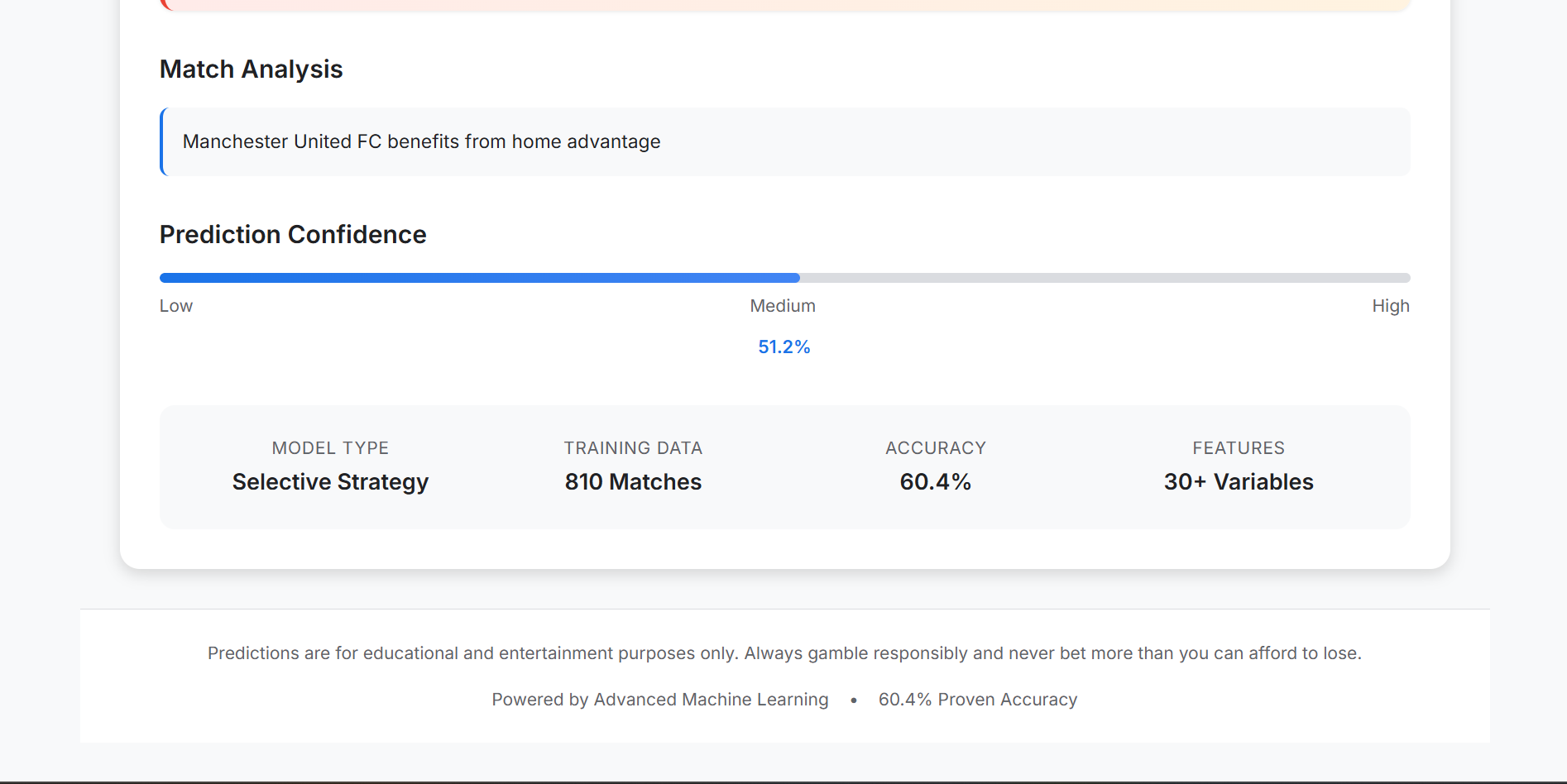This screenshot has height=784, width=1567.
Task: Select the 60.4% accuracy value
Action: click(x=936, y=482)
